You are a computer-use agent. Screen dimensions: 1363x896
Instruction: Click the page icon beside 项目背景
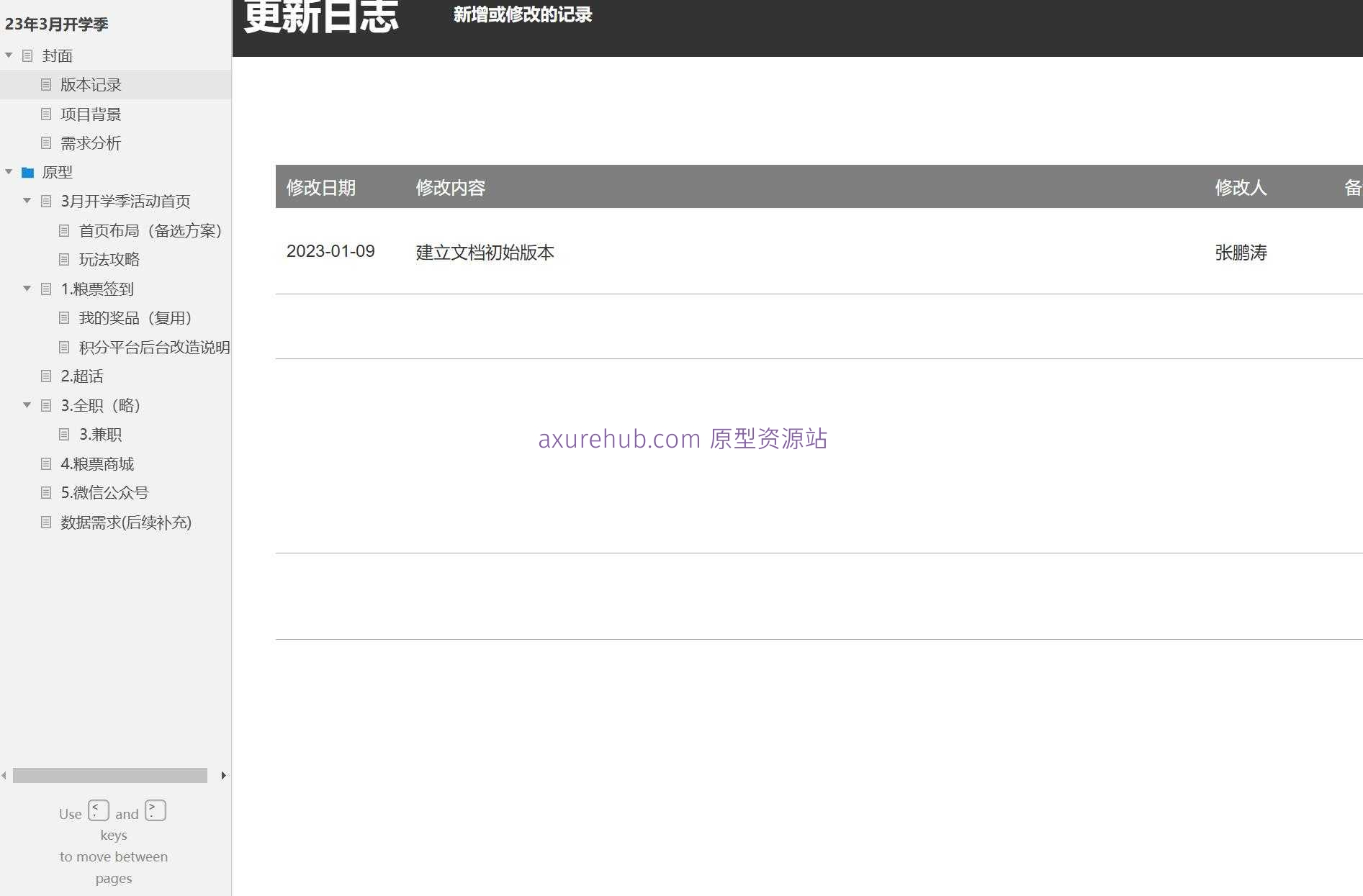tap(46, 114)
